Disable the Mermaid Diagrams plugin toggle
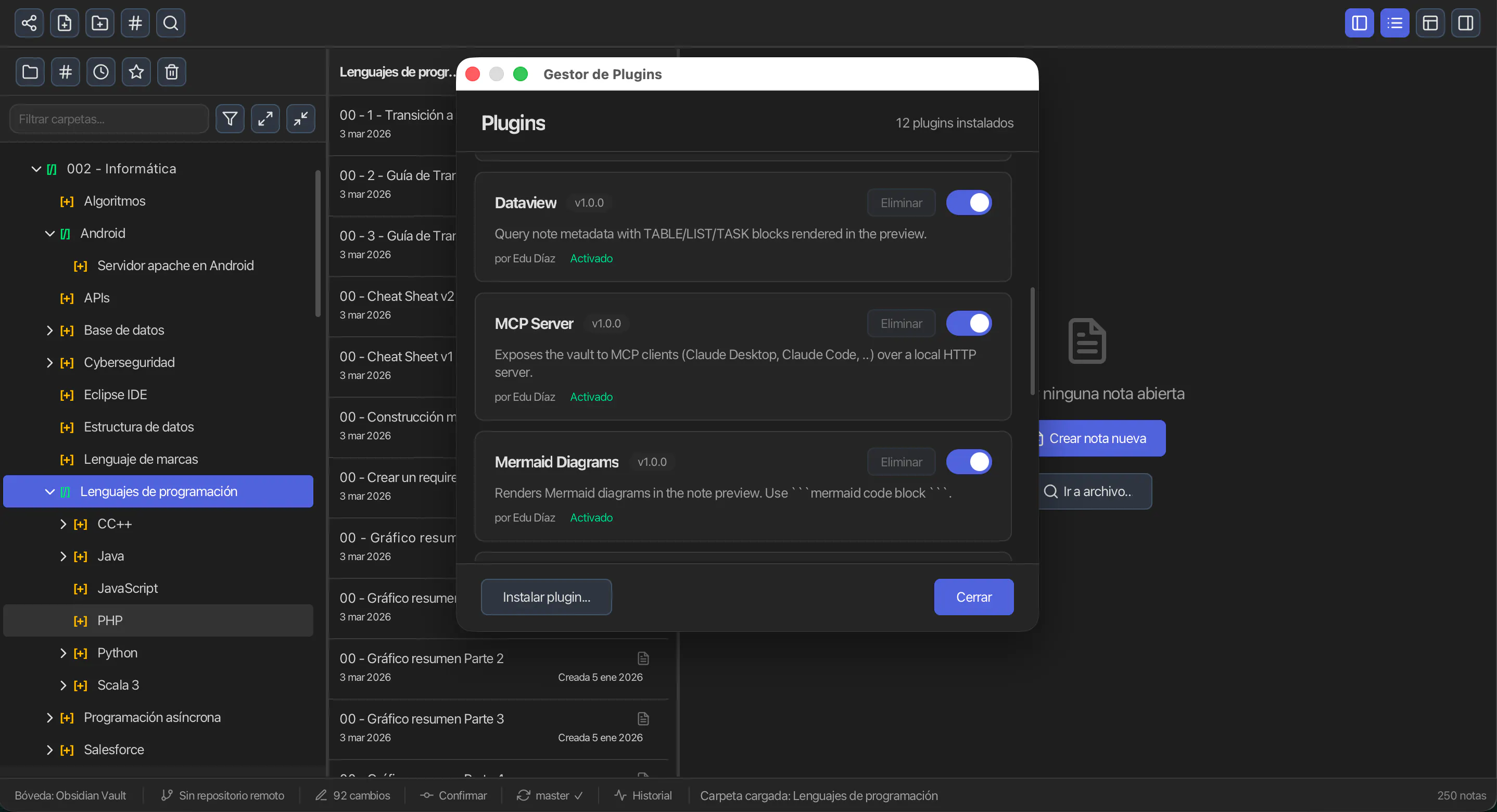The image size is (1497, 812). pyautogui.click(x=969, y=462)
